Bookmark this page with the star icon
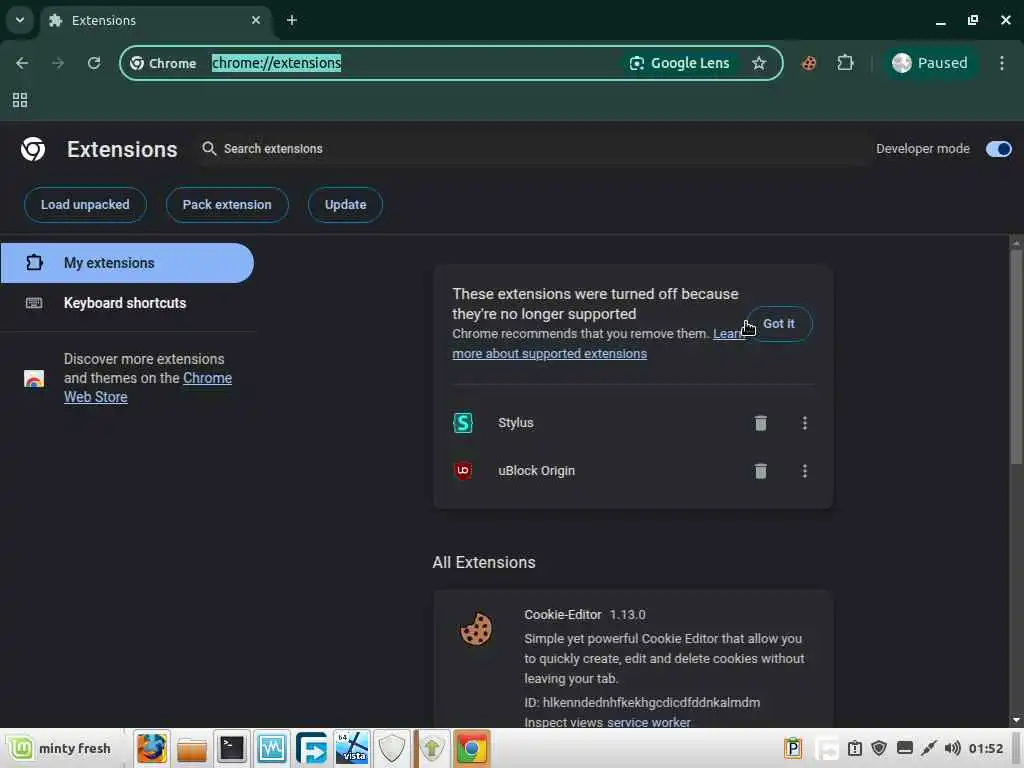 pos(759,63)
